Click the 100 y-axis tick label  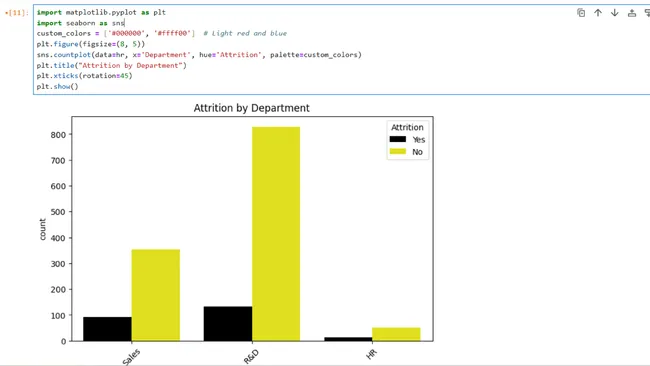pos(58,315)
